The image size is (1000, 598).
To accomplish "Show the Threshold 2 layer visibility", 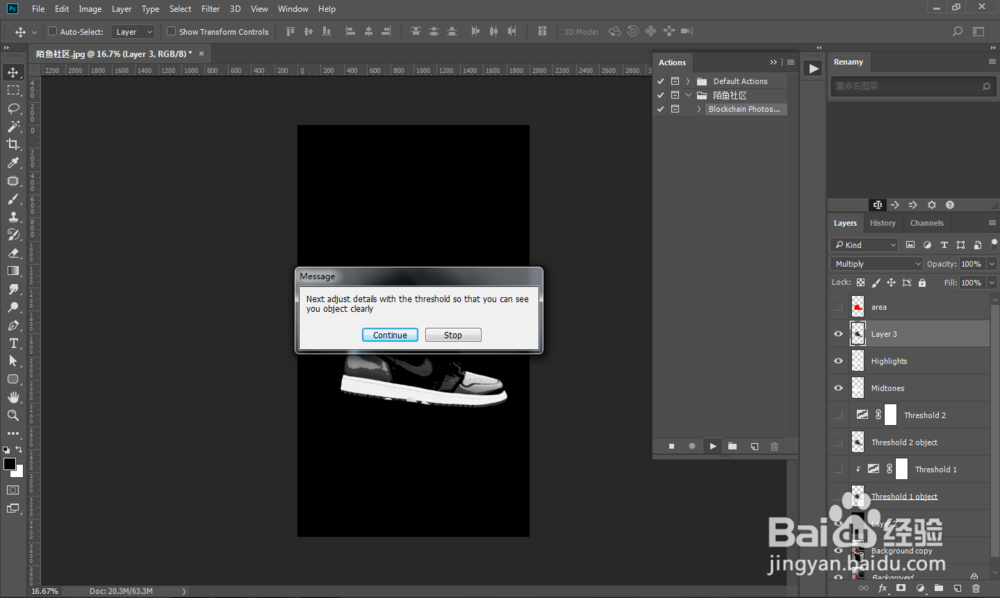I will [838, 415].
